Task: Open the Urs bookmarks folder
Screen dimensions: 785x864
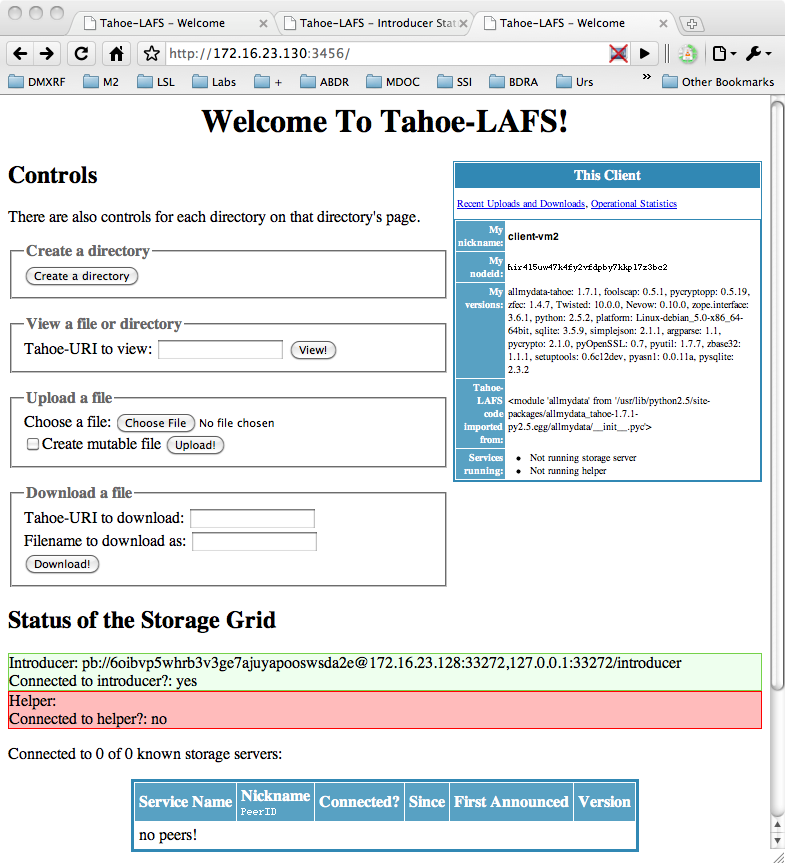Action: pyautogui.click(x=575, y=82)
